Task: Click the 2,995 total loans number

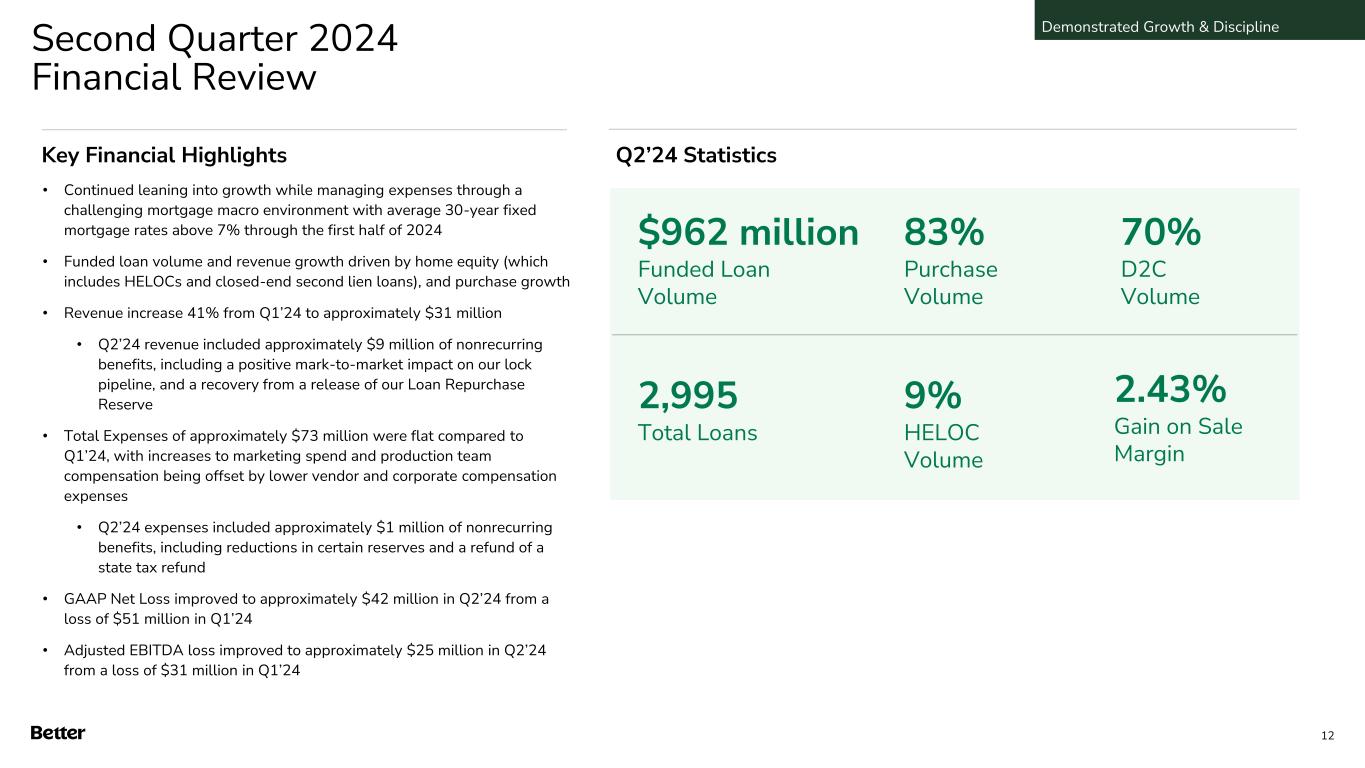Action: click(x=688, y=397)
